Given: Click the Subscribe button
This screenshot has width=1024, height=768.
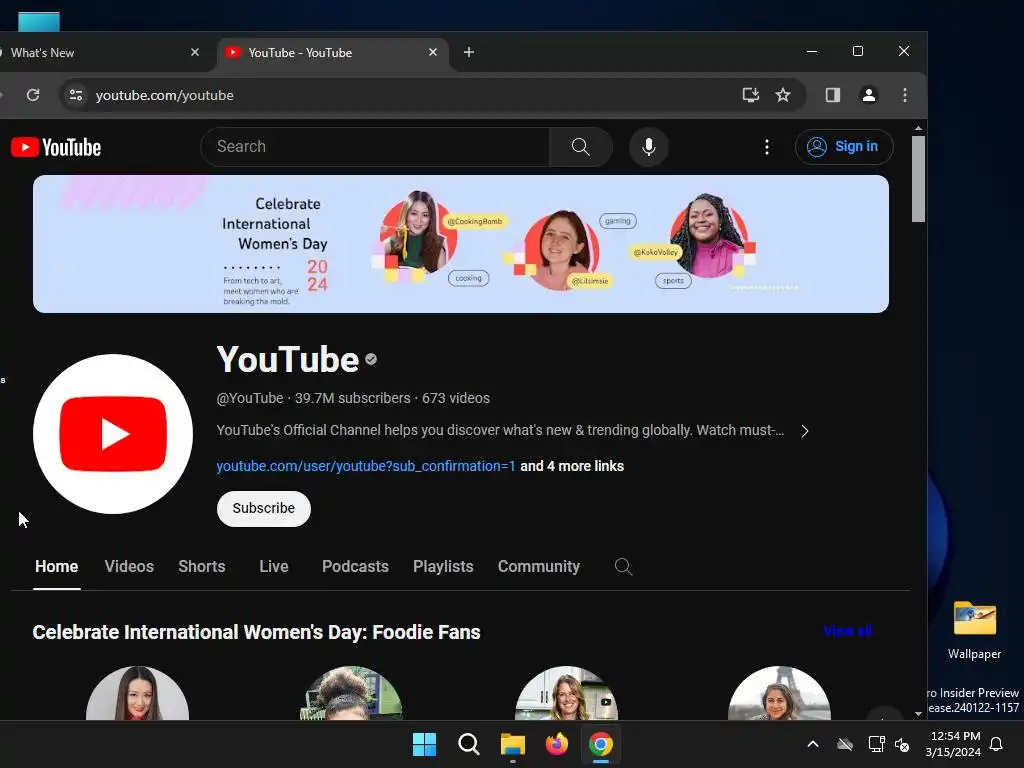Looking at the screenshot, I should pyautogui.click(x=264, y=509).
